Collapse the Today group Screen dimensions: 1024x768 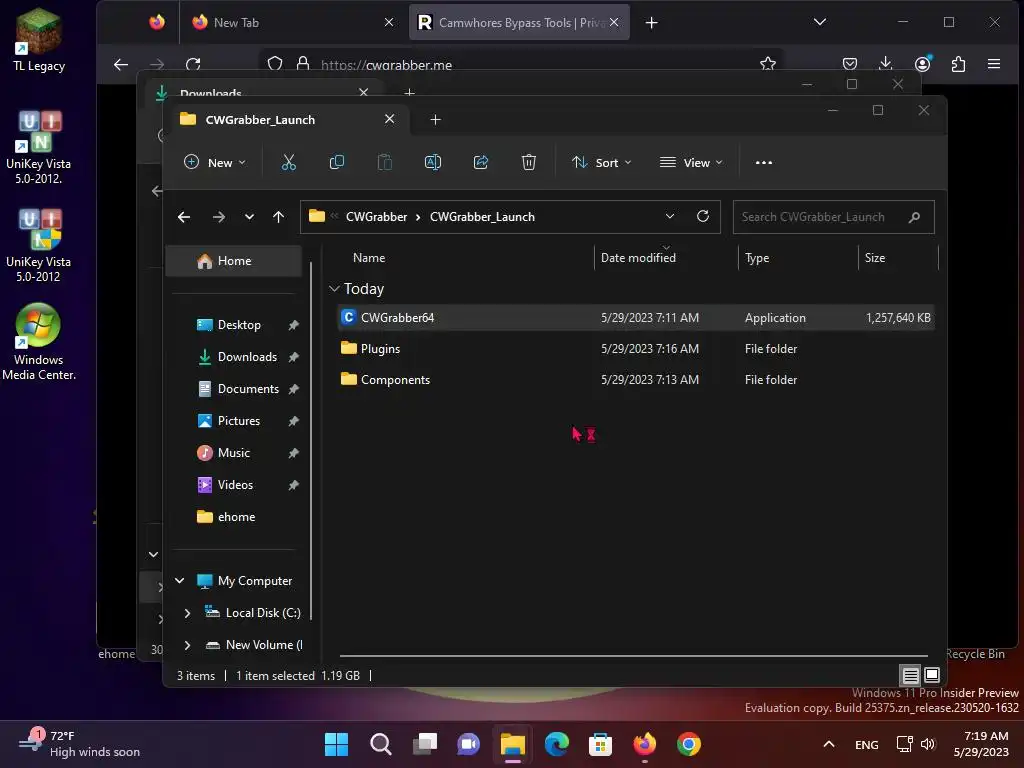(334, 288)
